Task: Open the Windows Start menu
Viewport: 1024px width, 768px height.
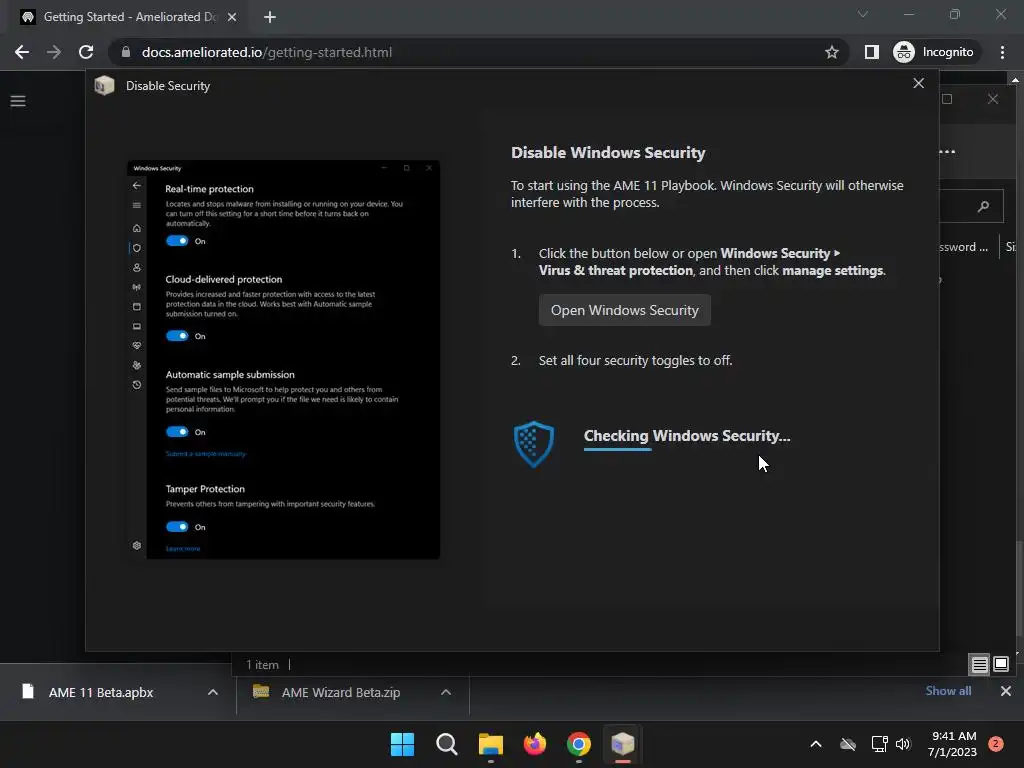Action: [x=402, y=744]
